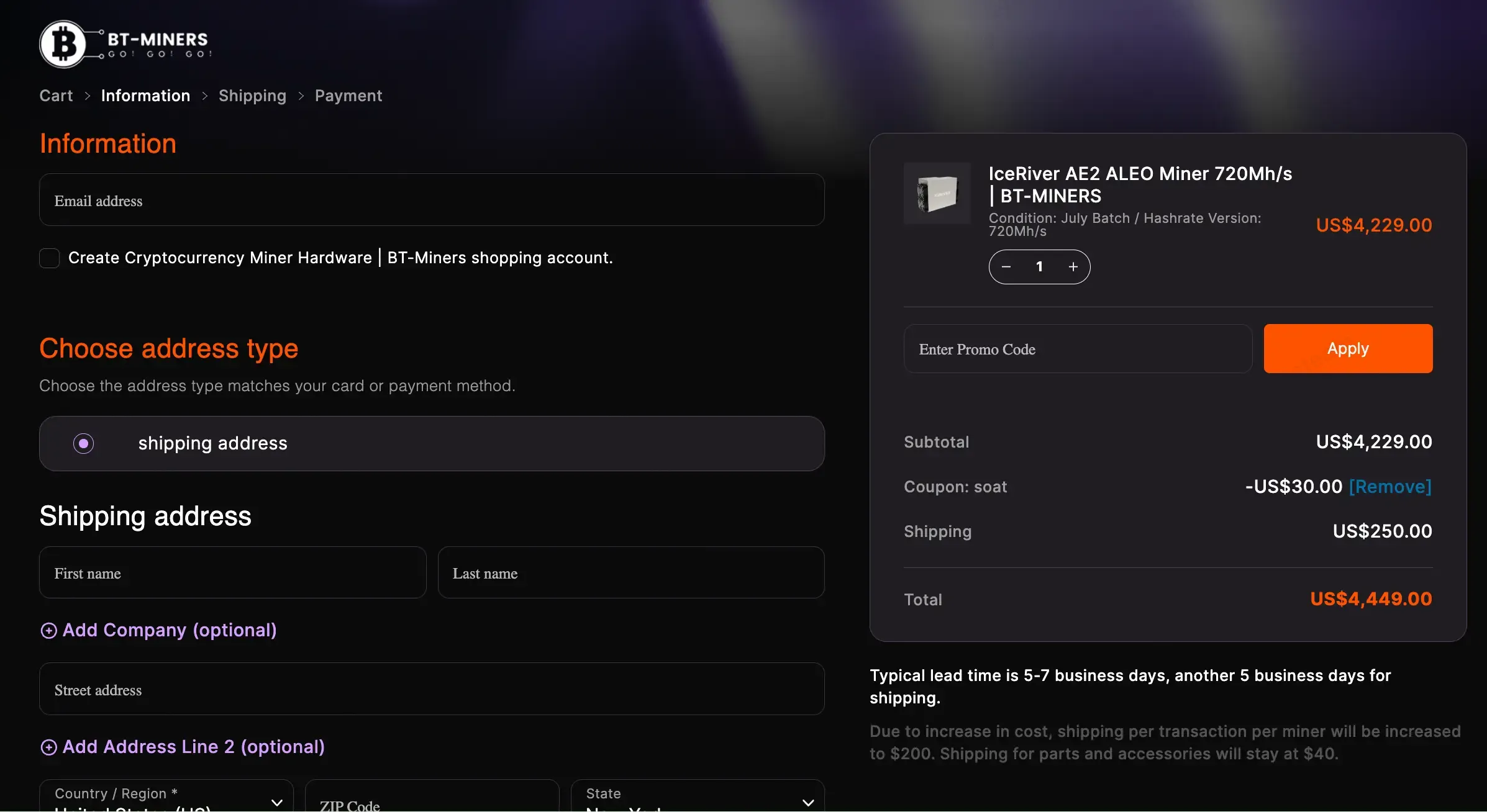Expand Add Company (optional) section
This screenshot has height=812, width=1487.
(170, 630)
